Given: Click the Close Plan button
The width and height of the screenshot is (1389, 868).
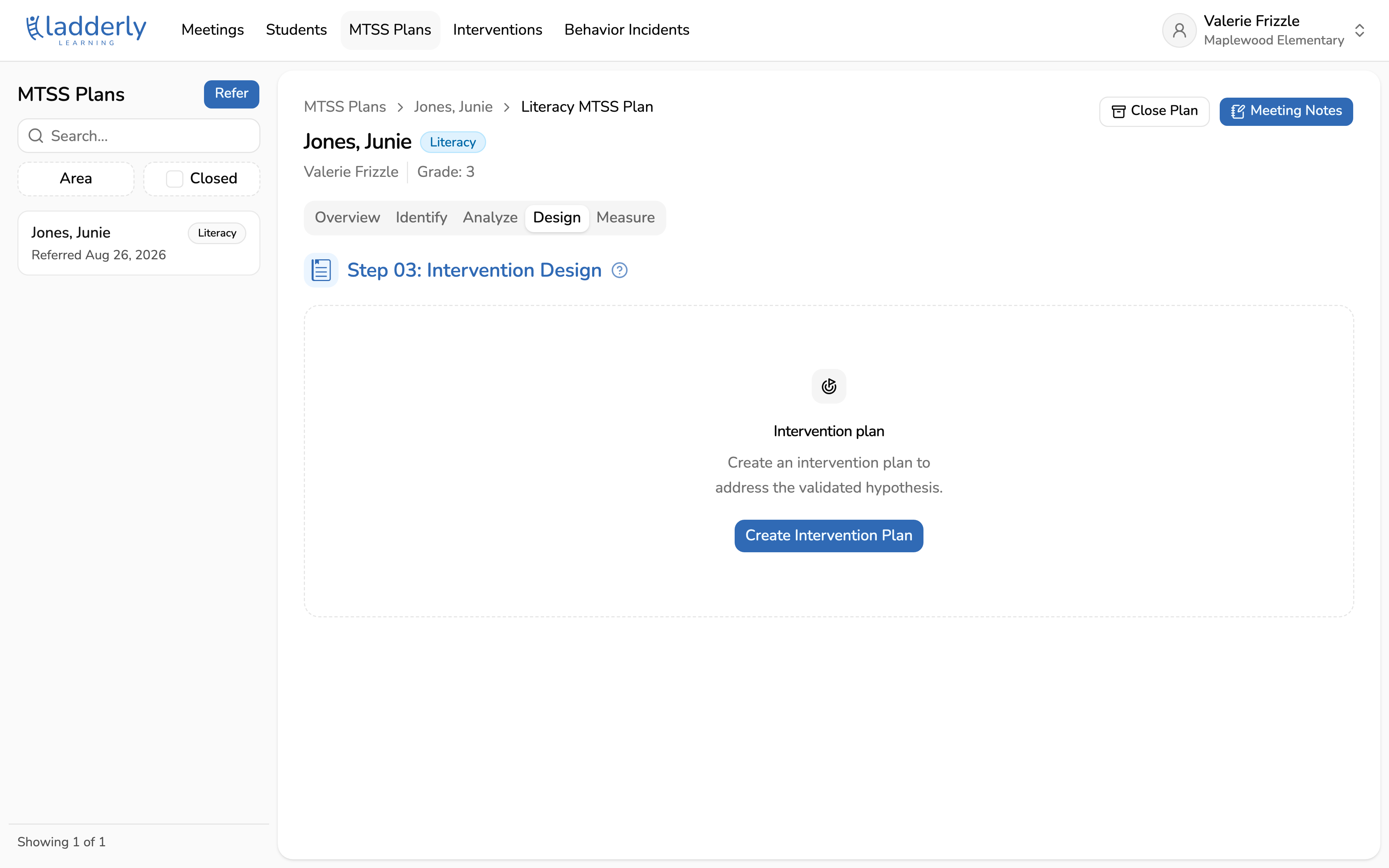Looking at the screenshot, I should point(1154,111).
